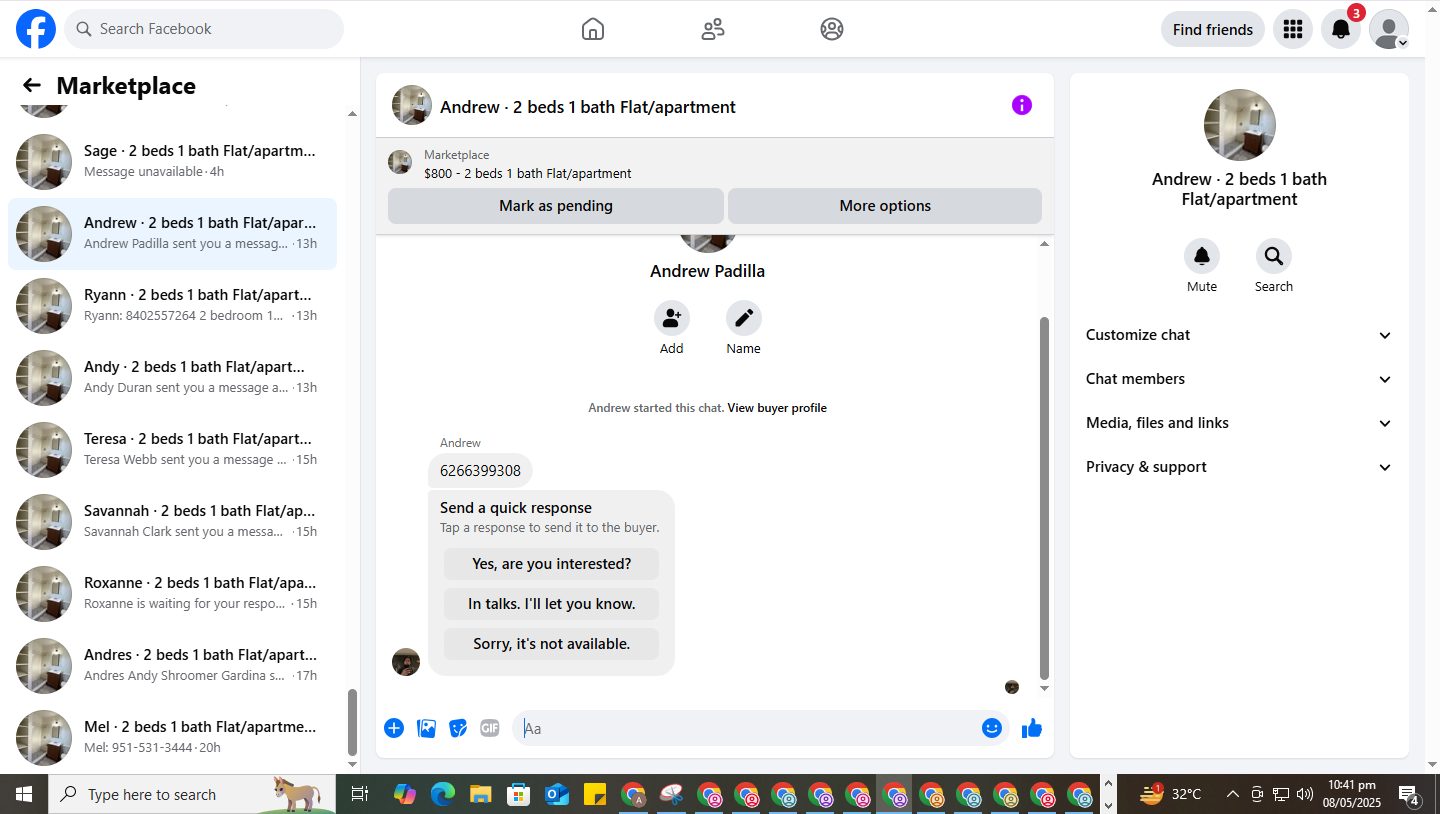This screenshot has height=814, width=1440.
Task: Open the emoji picker
Action: (992, 728)
